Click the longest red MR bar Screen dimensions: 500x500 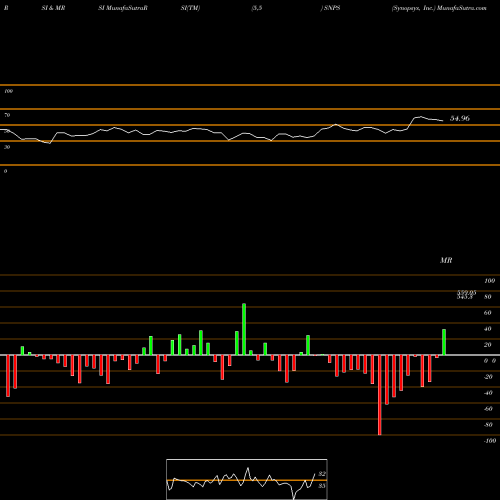pos(380,395)
